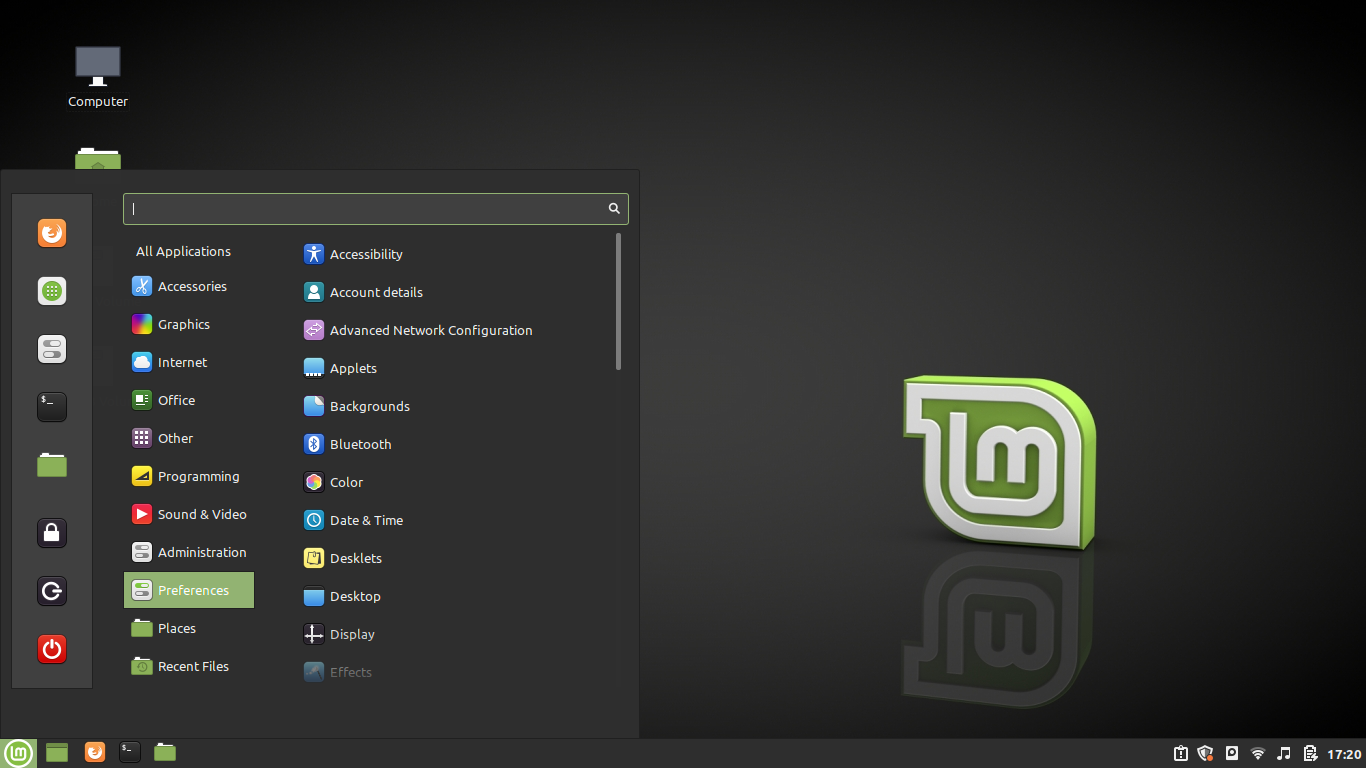The height and width of the screenshot is (768, 1366).
Task: Click the removable drives tray icon
Action: click(1232, 753)
